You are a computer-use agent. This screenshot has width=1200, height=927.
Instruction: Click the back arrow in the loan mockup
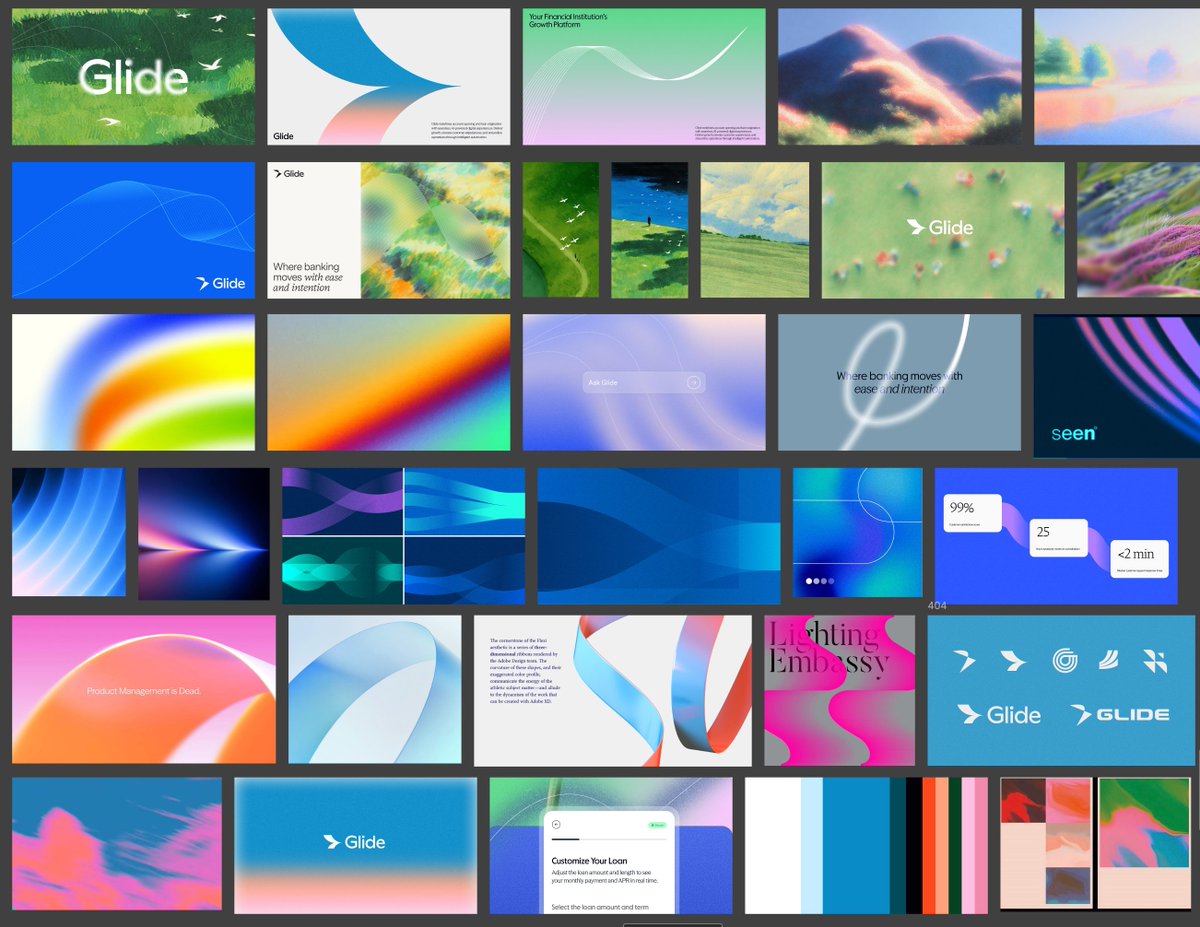coord(556,825)
